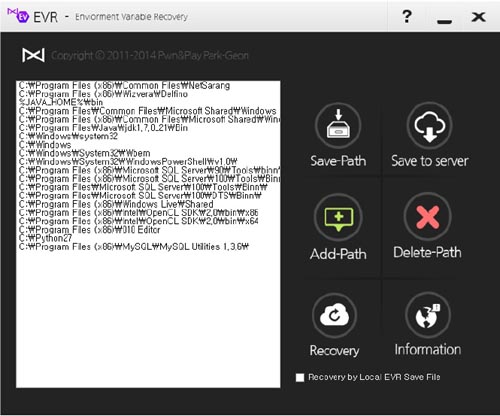Screen dimensions: 500x416
Task: Click the Save to server cloud icon
Action: 429,125
